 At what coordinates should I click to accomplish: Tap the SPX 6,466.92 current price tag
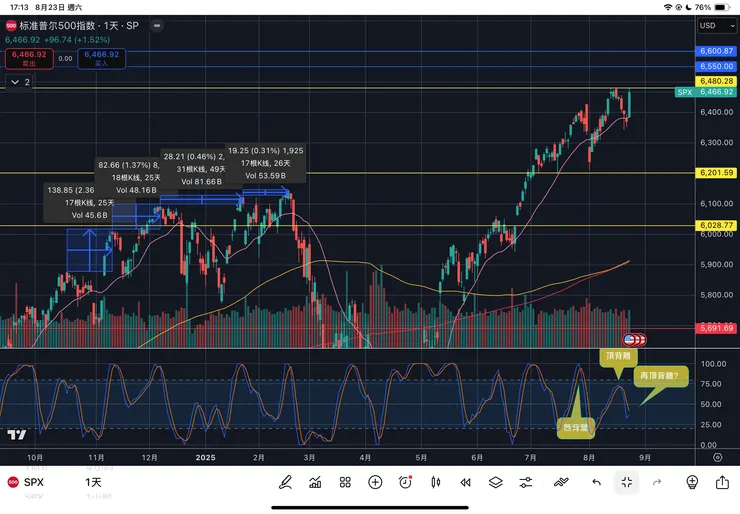706,92
